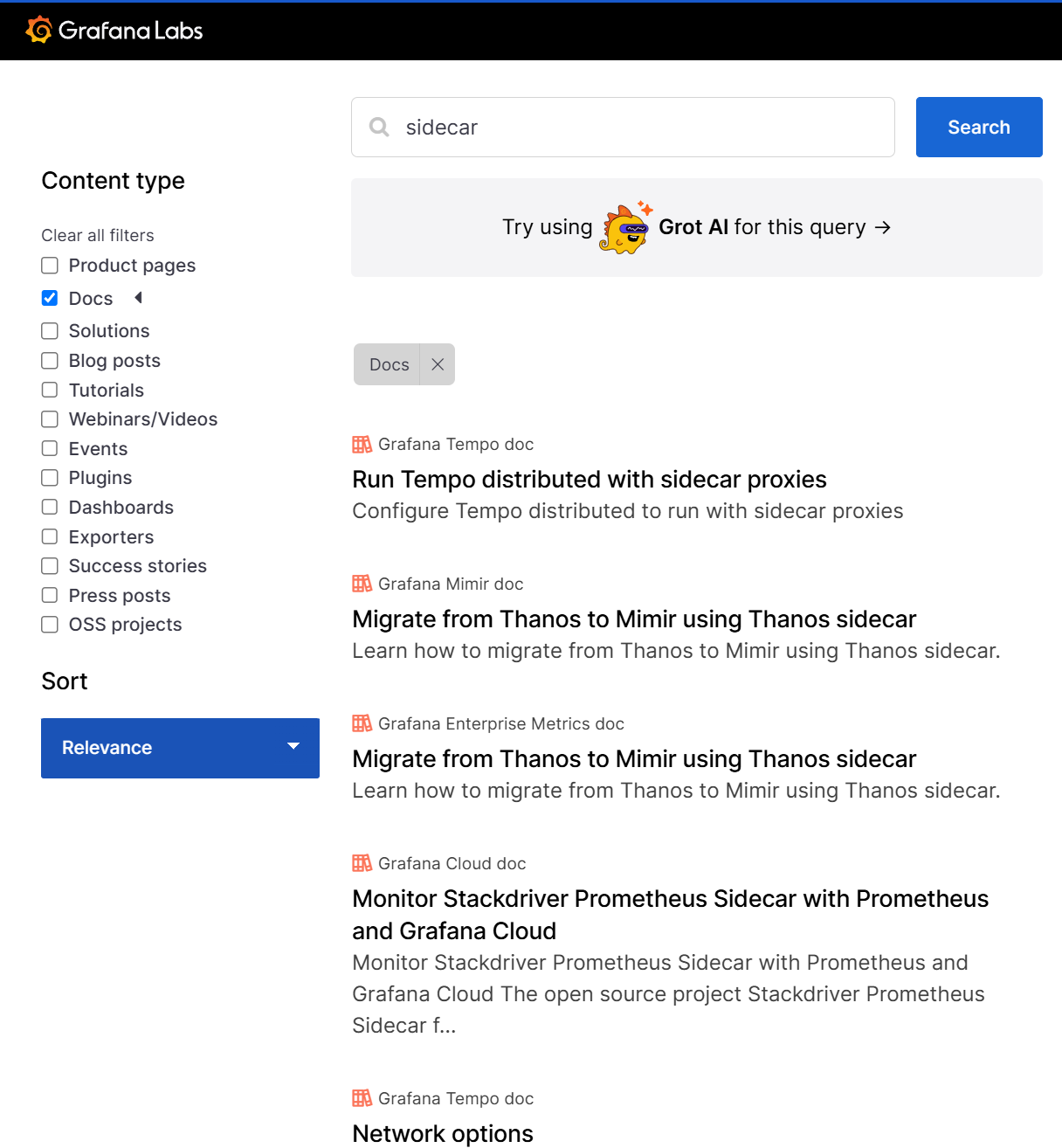The image size is (1062, 1148).
Task: Click the Grot AI mascot icon
Action: [x=625, y=228]
